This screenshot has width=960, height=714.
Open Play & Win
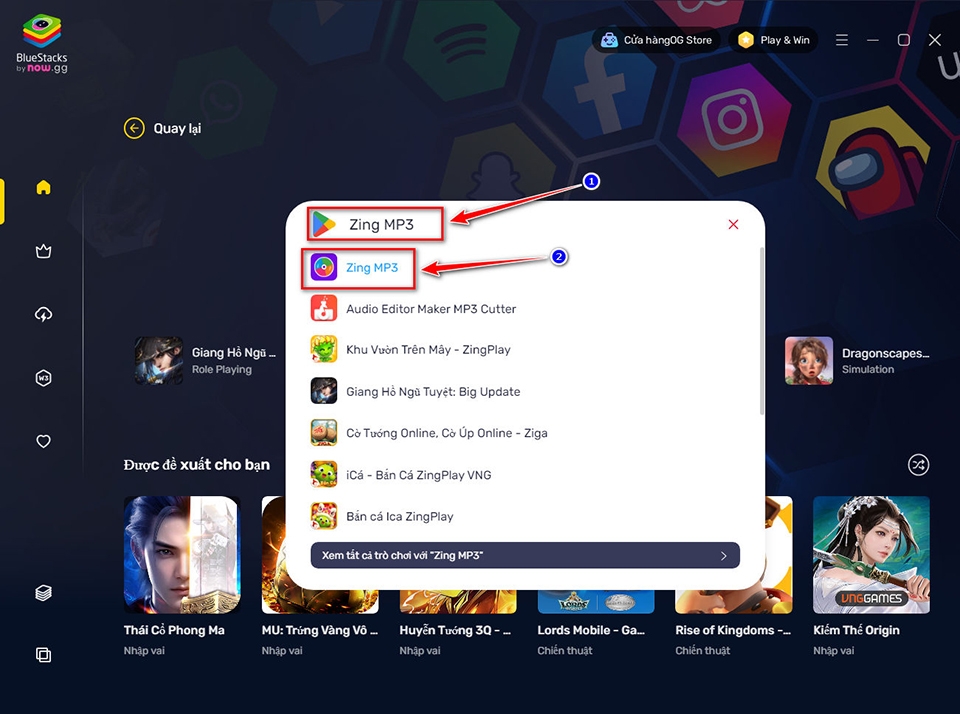click(774, 40)
